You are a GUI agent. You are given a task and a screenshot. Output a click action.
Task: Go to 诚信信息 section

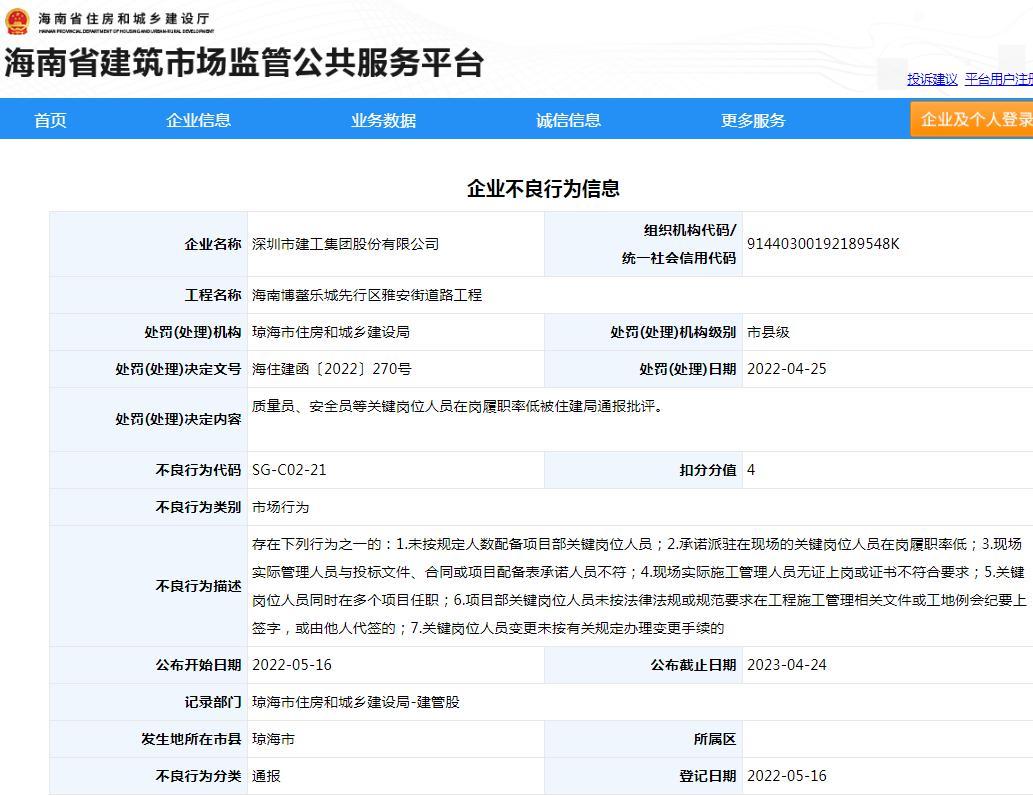[569, 120]
